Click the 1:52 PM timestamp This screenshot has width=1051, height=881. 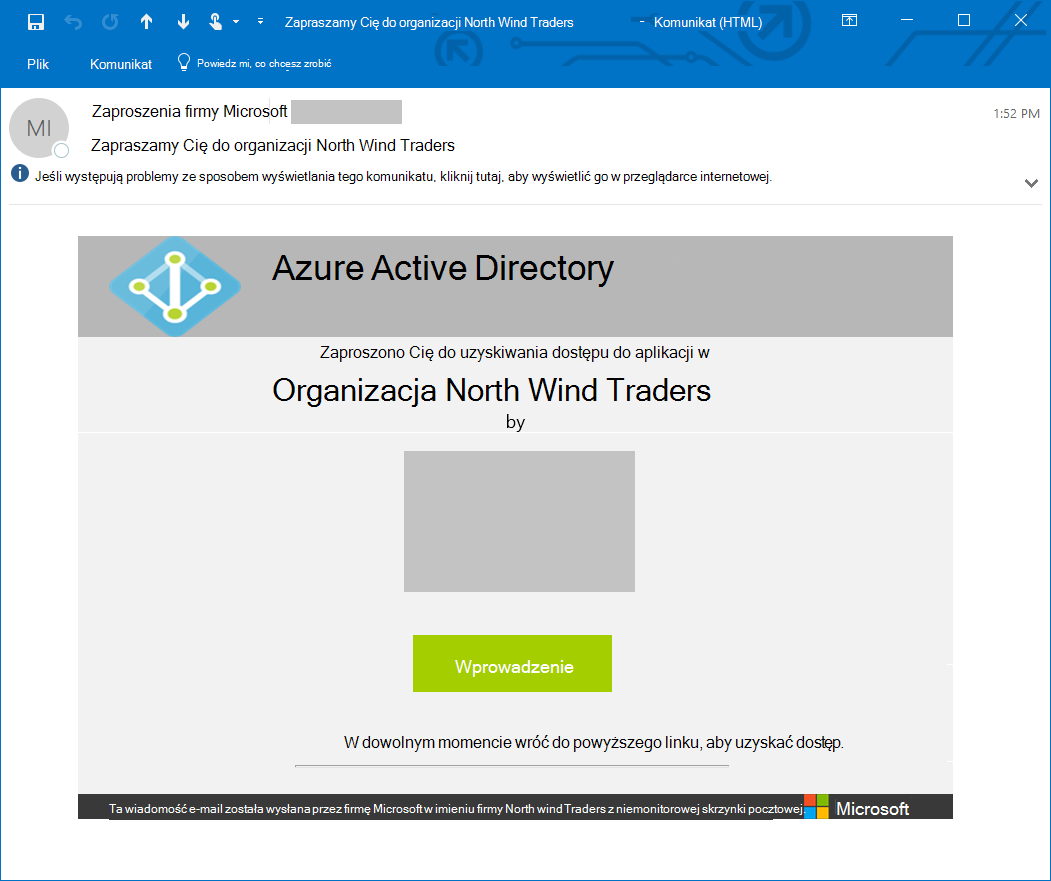pyautogui.click(x=1016, y=114)
